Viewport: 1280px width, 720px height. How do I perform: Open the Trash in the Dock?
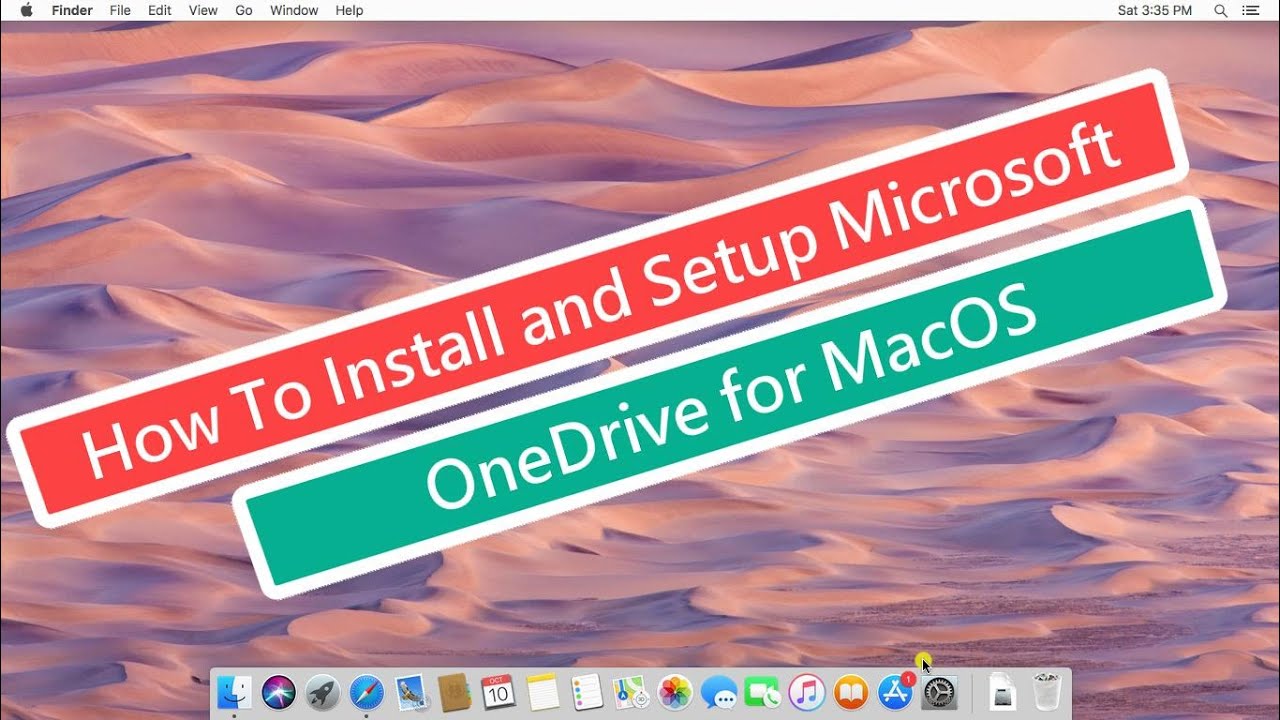point(1046,692)
